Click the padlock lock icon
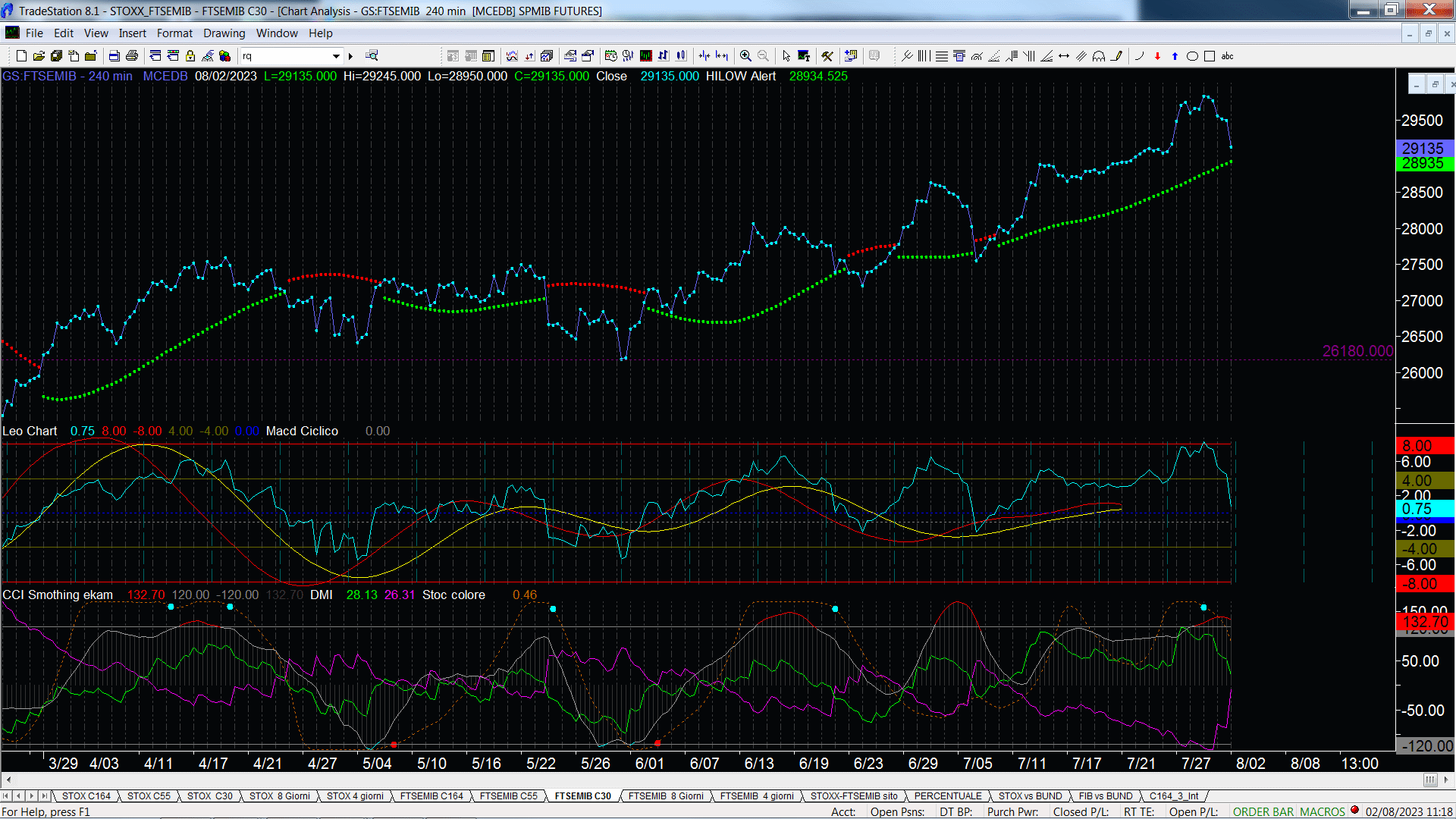Image resolution: width=1456 pixels, height=819 pixels. click(190, 56)
